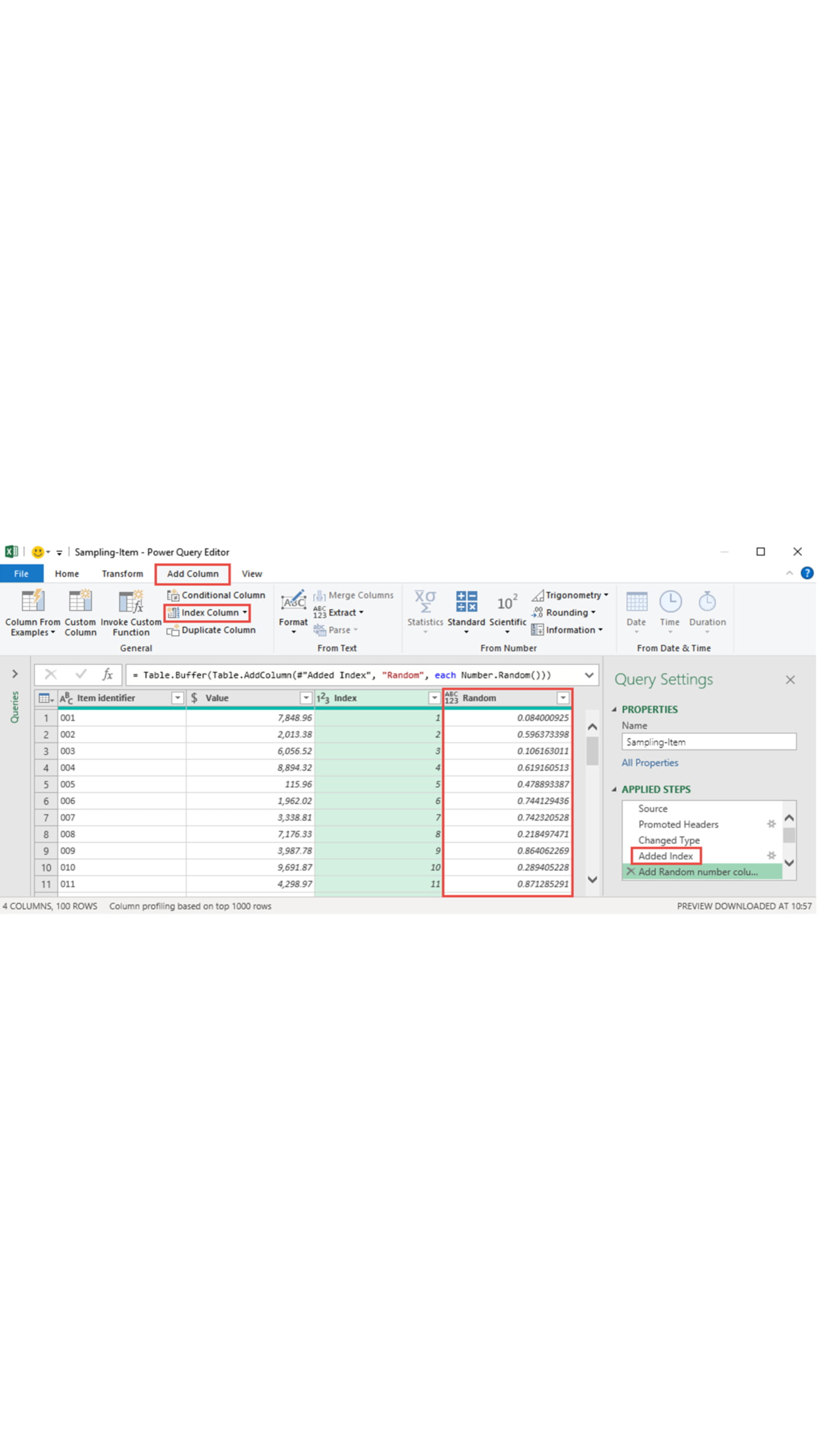Open the View ribbon tab
Viewport: 819px width, 1456px height.
point(251,573)
